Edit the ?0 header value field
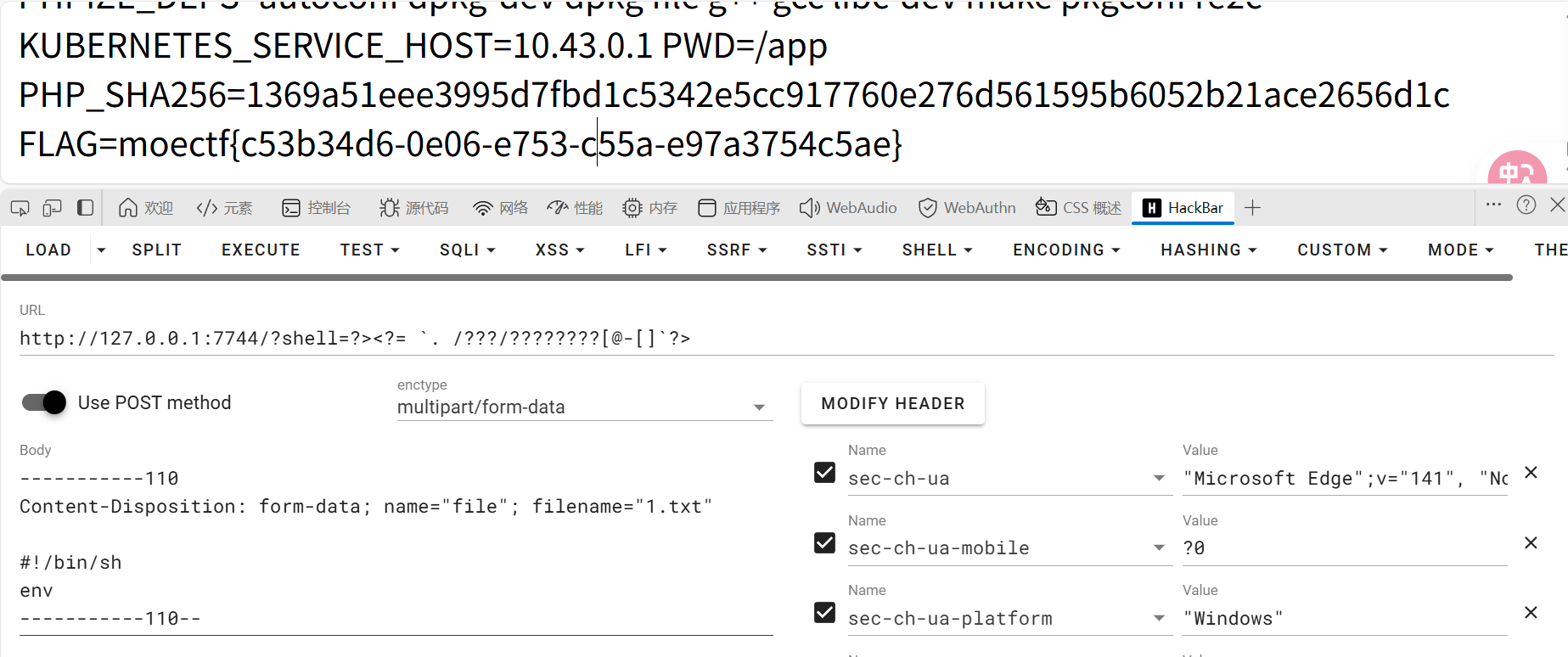Screen dimensions: 1568x657 tap(1345, 548)
